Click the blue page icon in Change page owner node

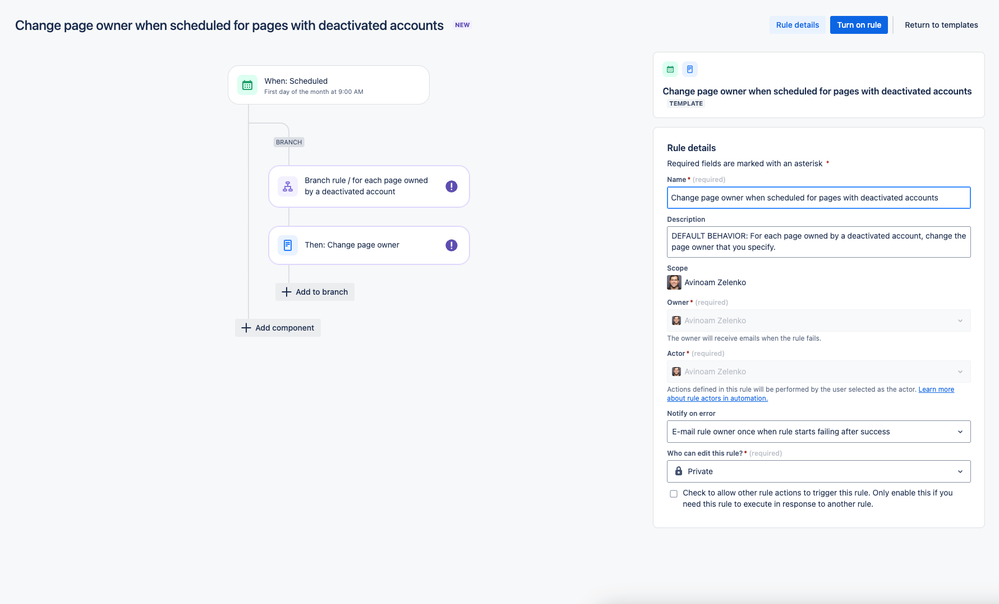[288, 245]
